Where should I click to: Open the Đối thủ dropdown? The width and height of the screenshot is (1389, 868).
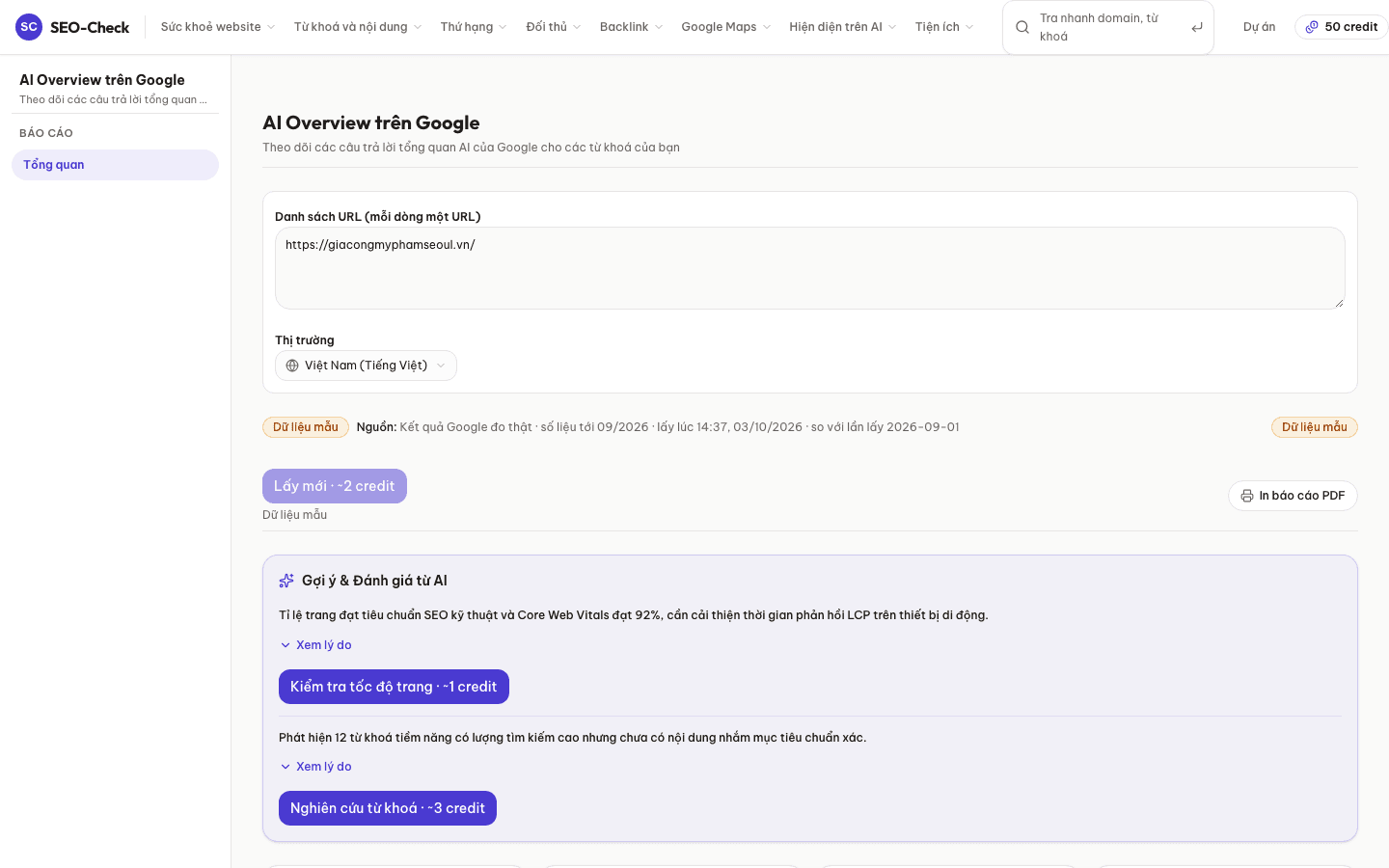click(554, 27)
